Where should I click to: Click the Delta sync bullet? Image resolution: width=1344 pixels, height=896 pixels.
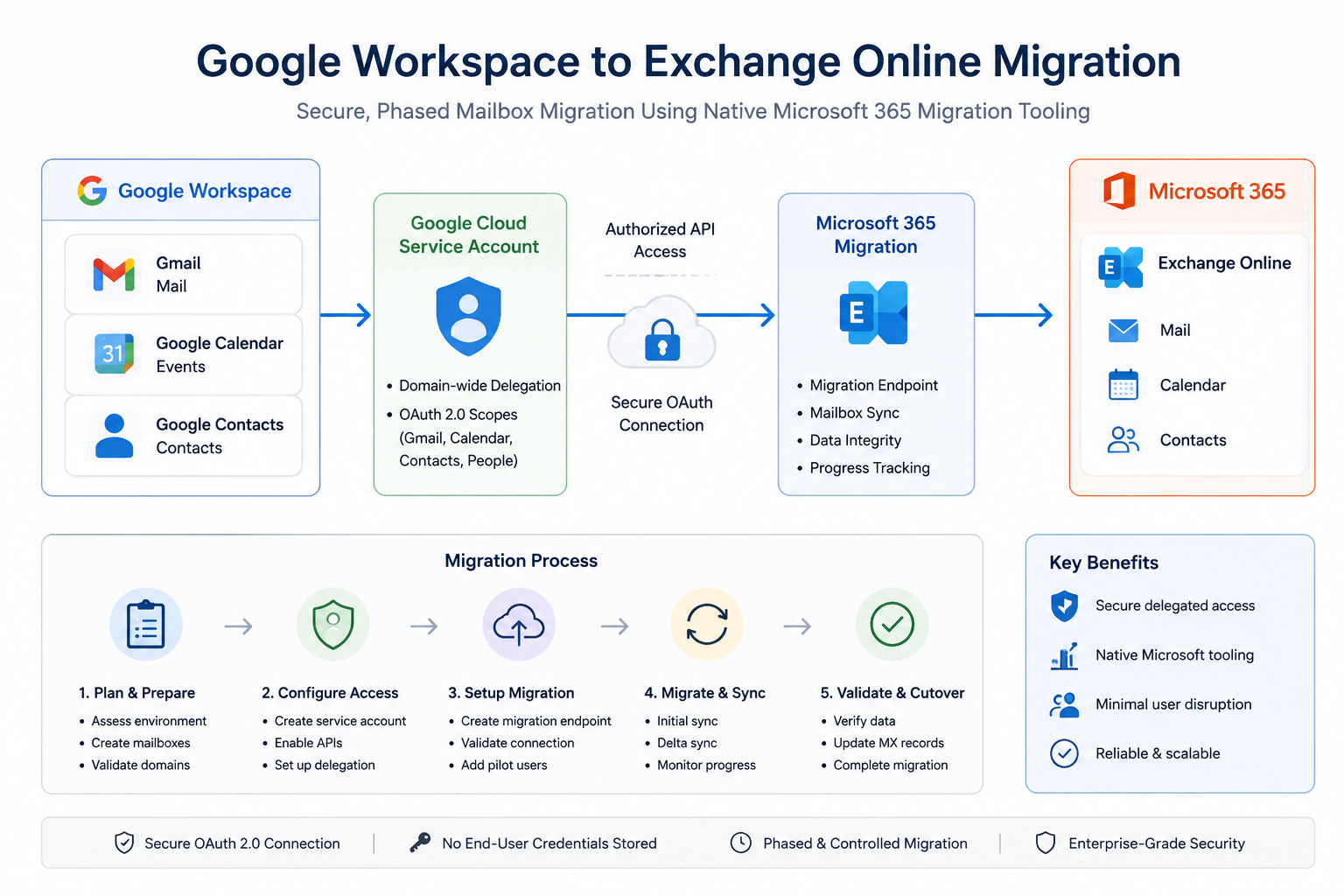coord(681,743)
